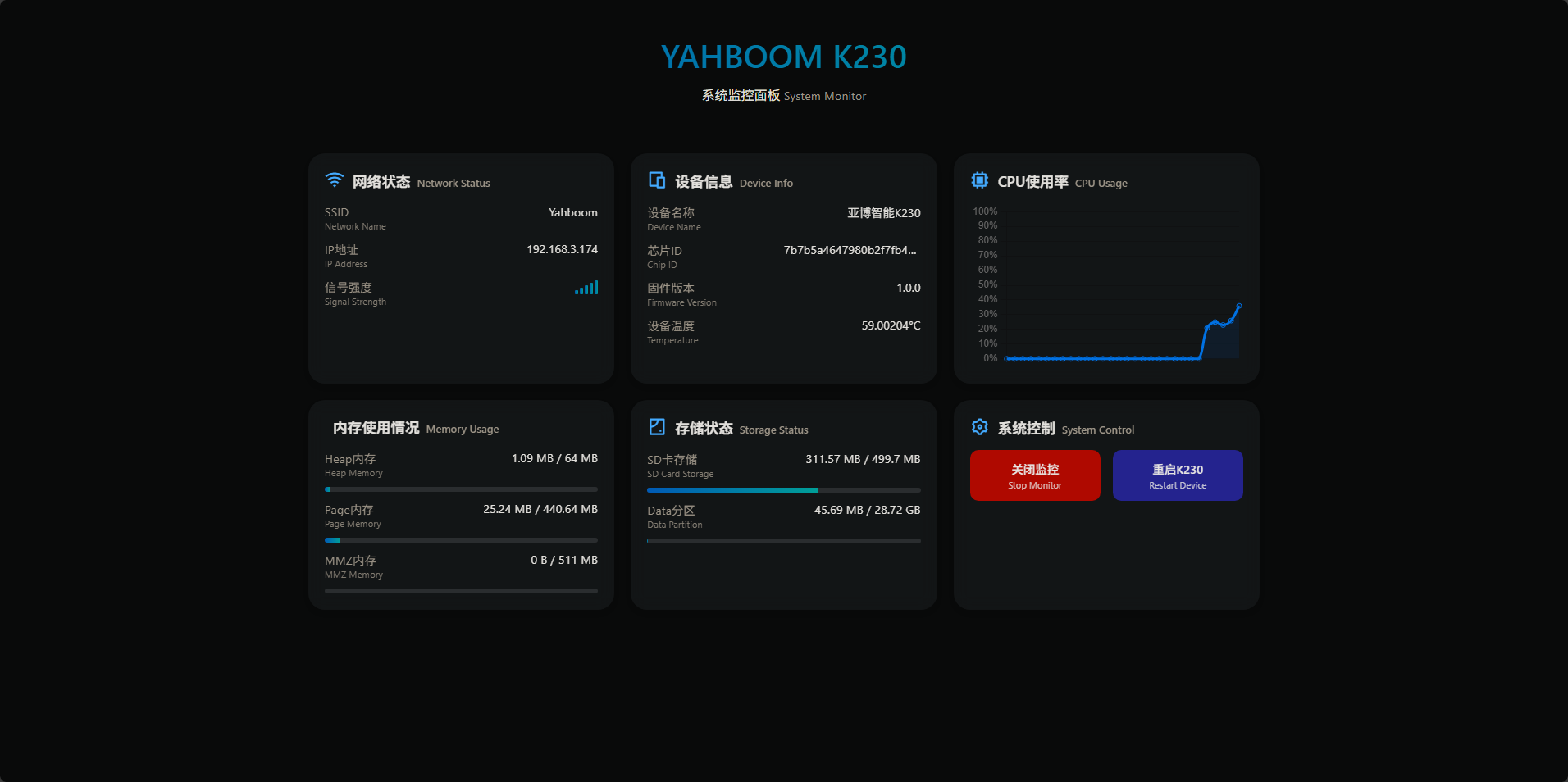Click data value 45.69 MB / 28.72 GB

[868, 510]
